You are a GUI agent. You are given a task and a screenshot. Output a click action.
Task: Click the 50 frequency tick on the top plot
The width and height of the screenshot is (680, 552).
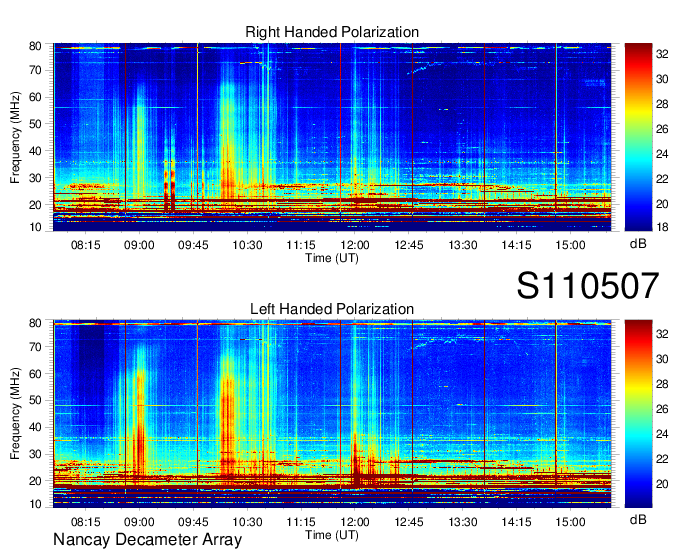(35, 124)
